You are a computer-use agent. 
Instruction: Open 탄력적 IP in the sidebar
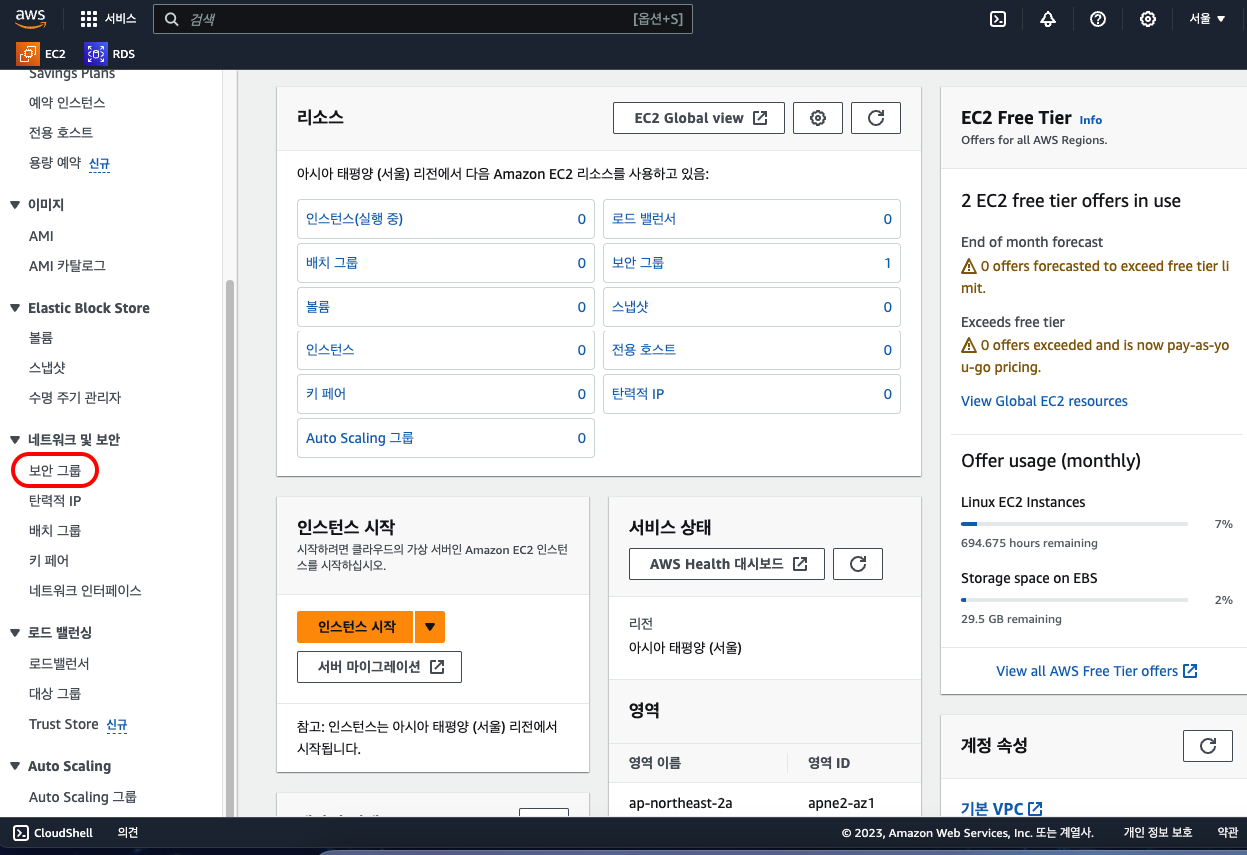pyautogui.click(x=55, y=501)
